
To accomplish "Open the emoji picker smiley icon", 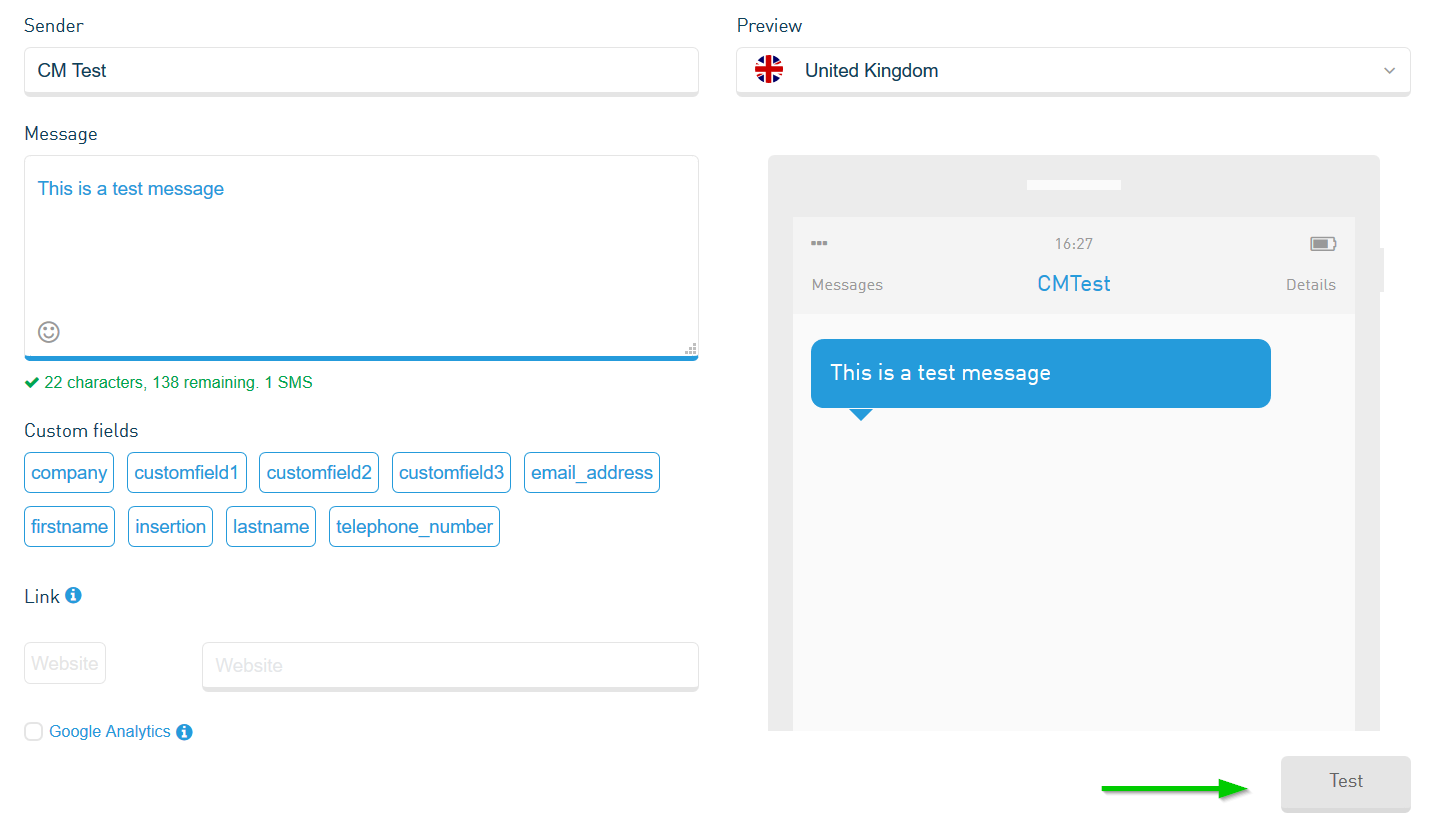I will 49,332.
